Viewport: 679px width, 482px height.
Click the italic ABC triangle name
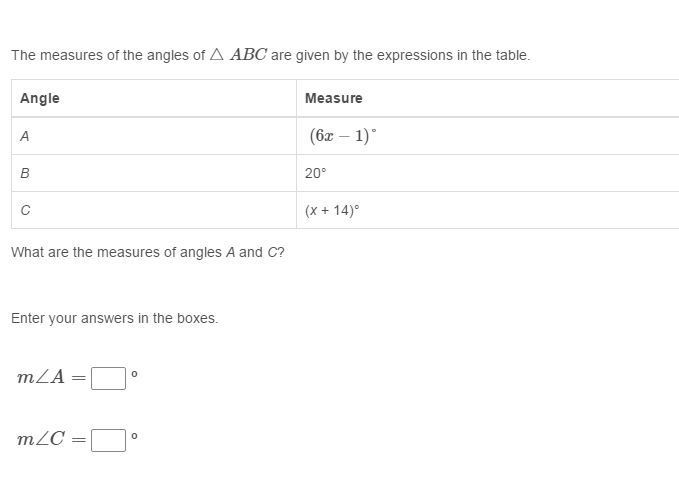coord(248,55)
